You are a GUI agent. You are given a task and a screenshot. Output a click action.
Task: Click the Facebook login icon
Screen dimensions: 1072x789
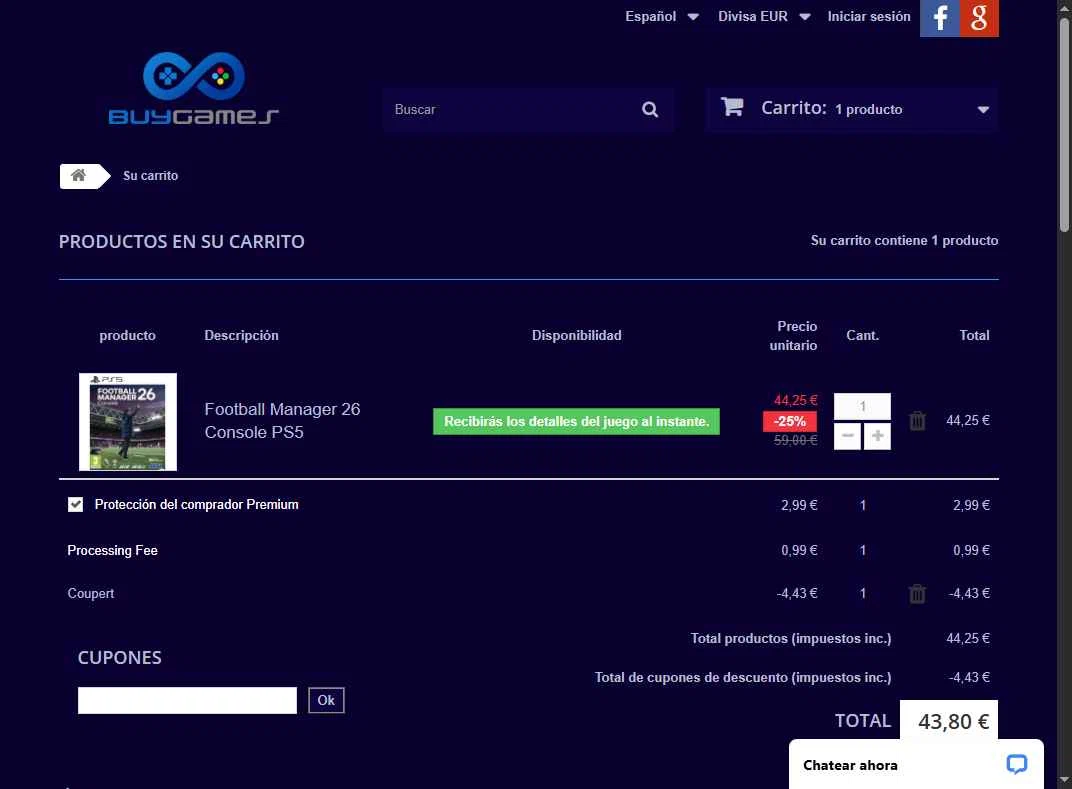939,18
